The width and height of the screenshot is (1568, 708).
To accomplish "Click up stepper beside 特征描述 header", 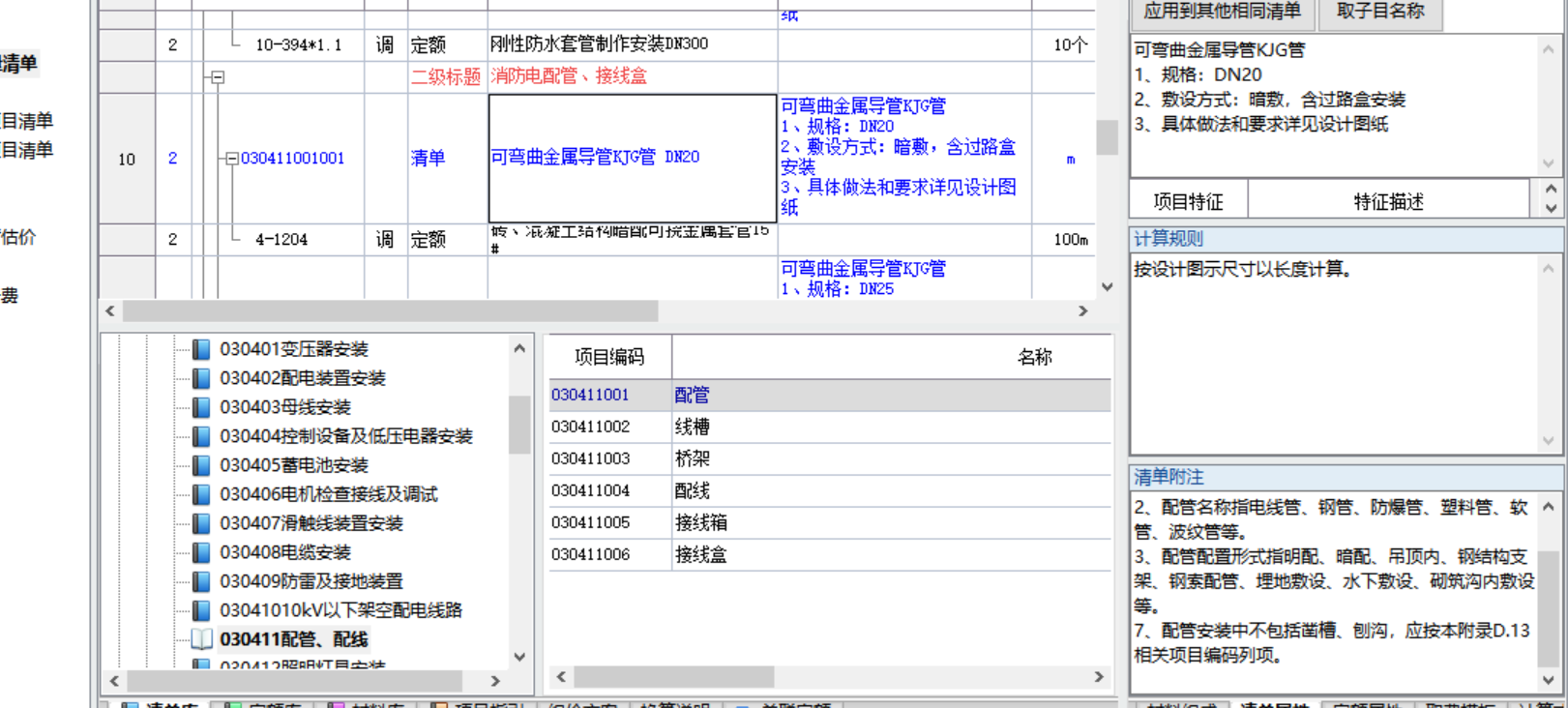I will (x=1551, y=191).
